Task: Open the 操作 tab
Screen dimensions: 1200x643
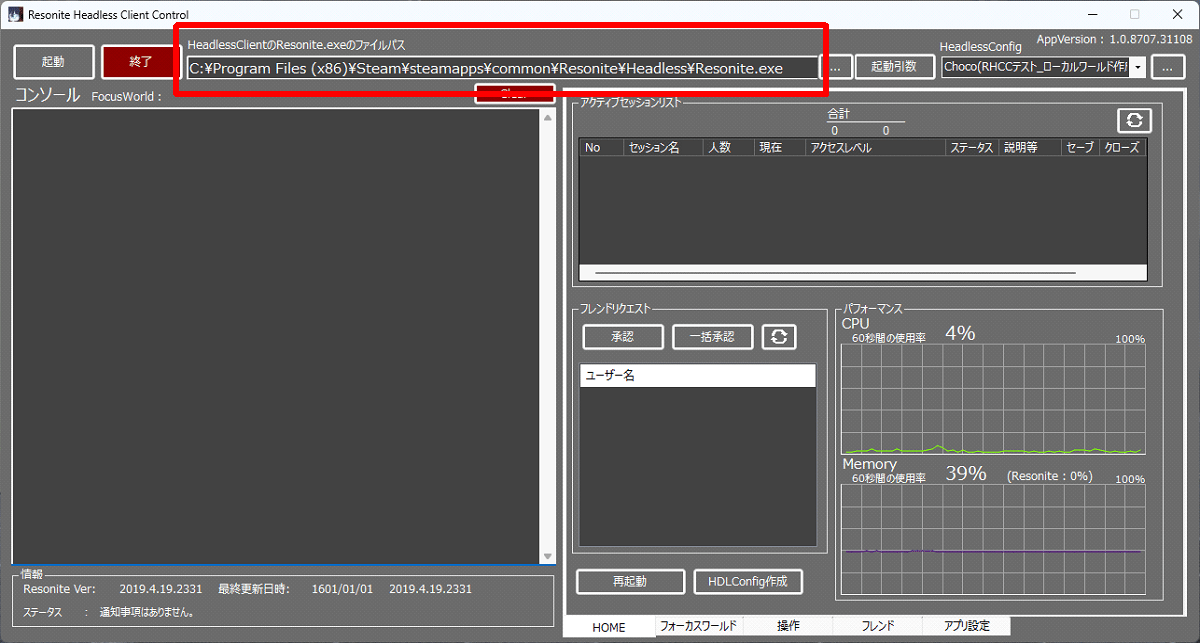Action: [x=788, y=626]
